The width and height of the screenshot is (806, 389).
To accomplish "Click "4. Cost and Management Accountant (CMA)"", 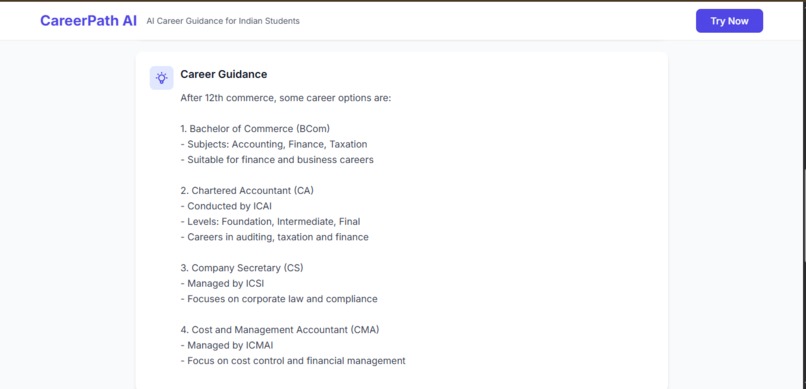I will pyautogui.click(x=280, y=329).
